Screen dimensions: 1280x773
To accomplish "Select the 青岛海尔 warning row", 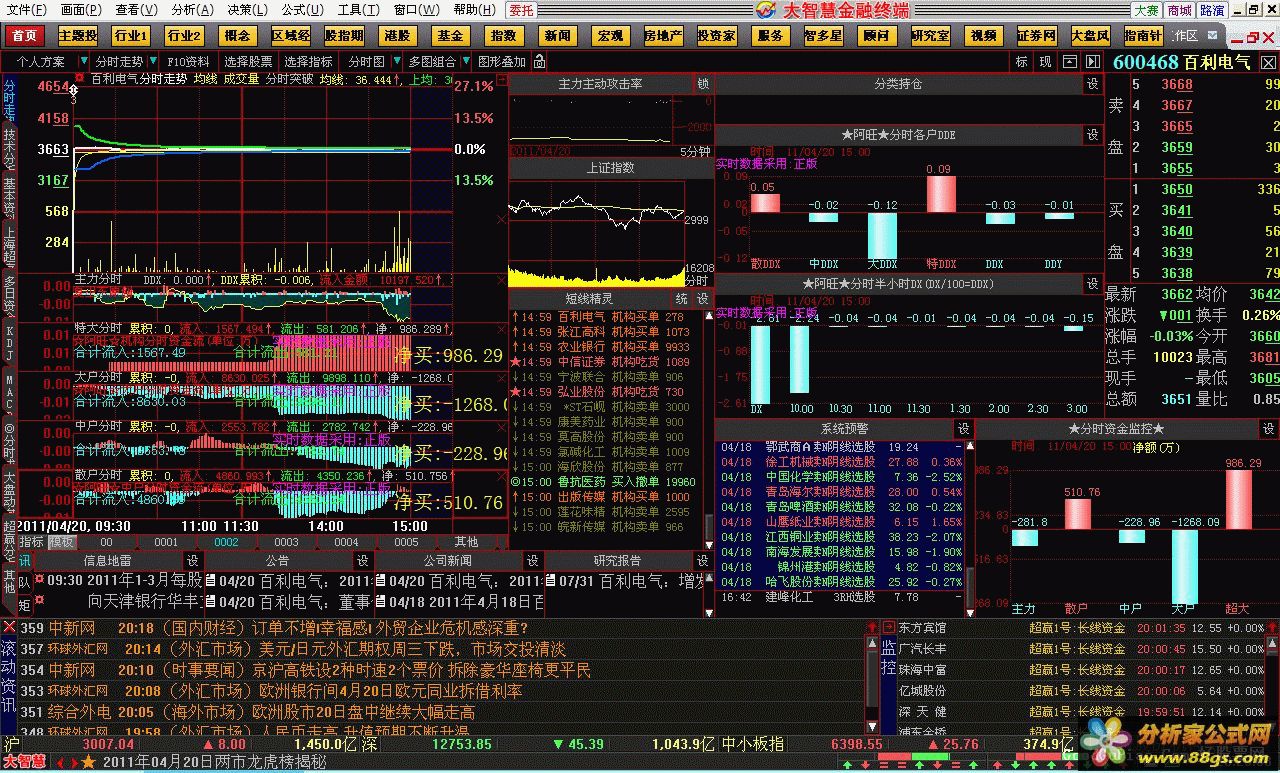I will 841,492.
